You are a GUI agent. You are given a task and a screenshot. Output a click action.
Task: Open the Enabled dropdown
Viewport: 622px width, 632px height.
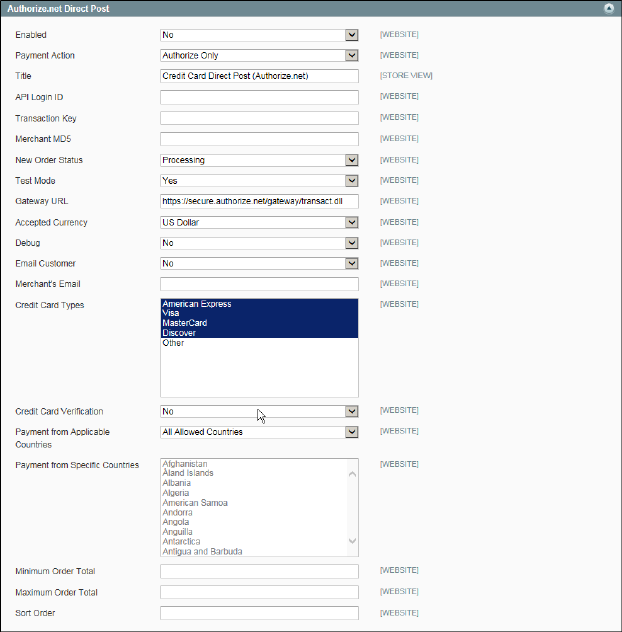click(259, 35)
